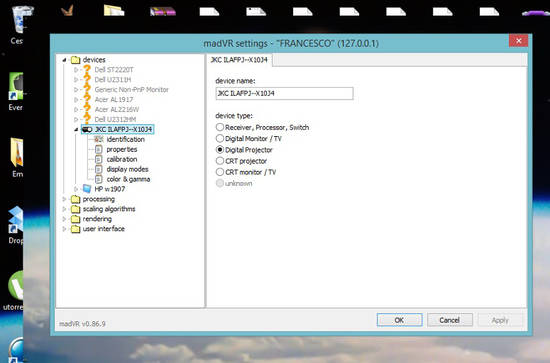Open the WinRAR archive icon on desktop
Screen dimensions: 550x363
[x=163, y=12]
